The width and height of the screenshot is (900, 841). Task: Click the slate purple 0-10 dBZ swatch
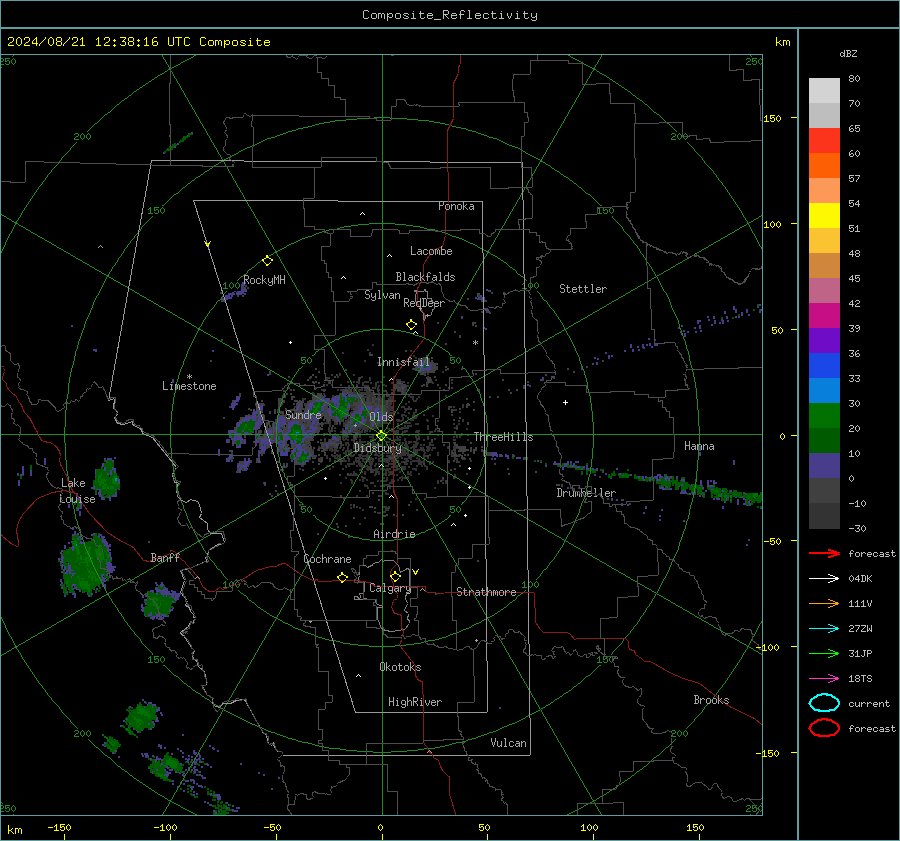tap(824, 466)
